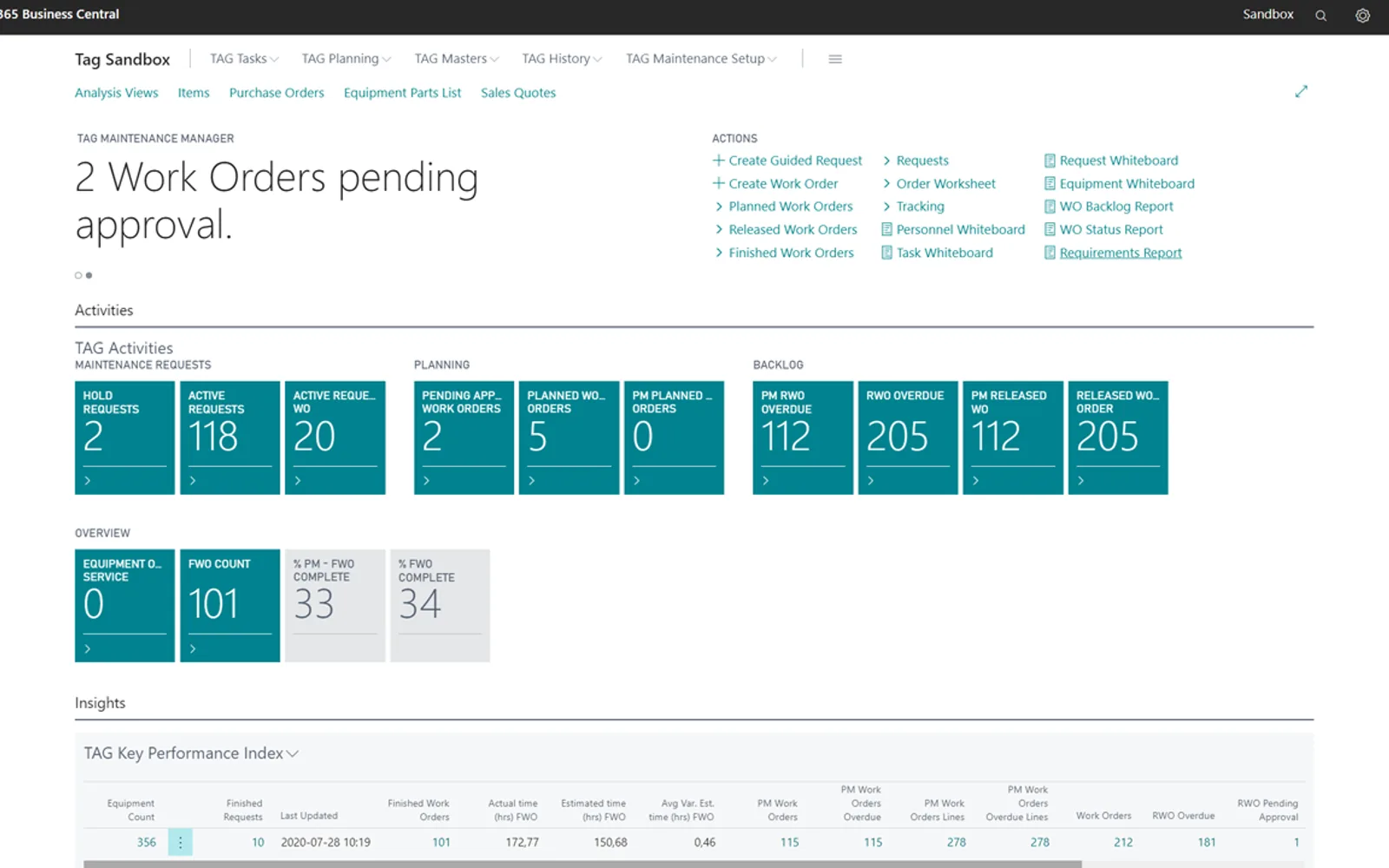
Task: Open the Released Work Orders action
Action: 793,229
